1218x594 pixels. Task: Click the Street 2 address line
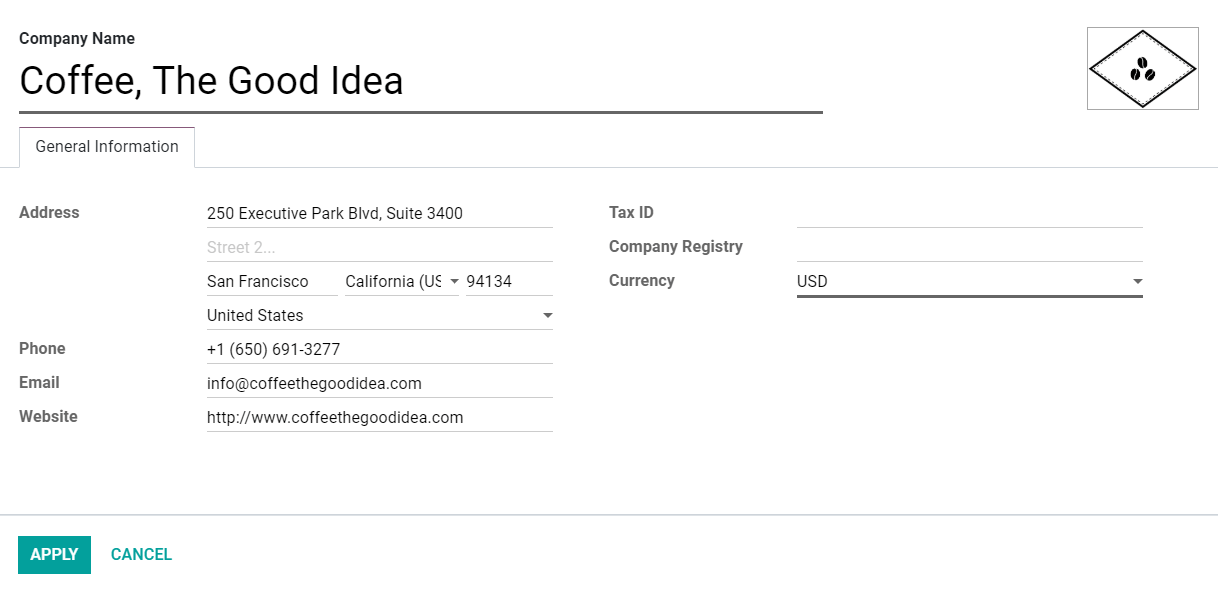[x=379, y=247]
